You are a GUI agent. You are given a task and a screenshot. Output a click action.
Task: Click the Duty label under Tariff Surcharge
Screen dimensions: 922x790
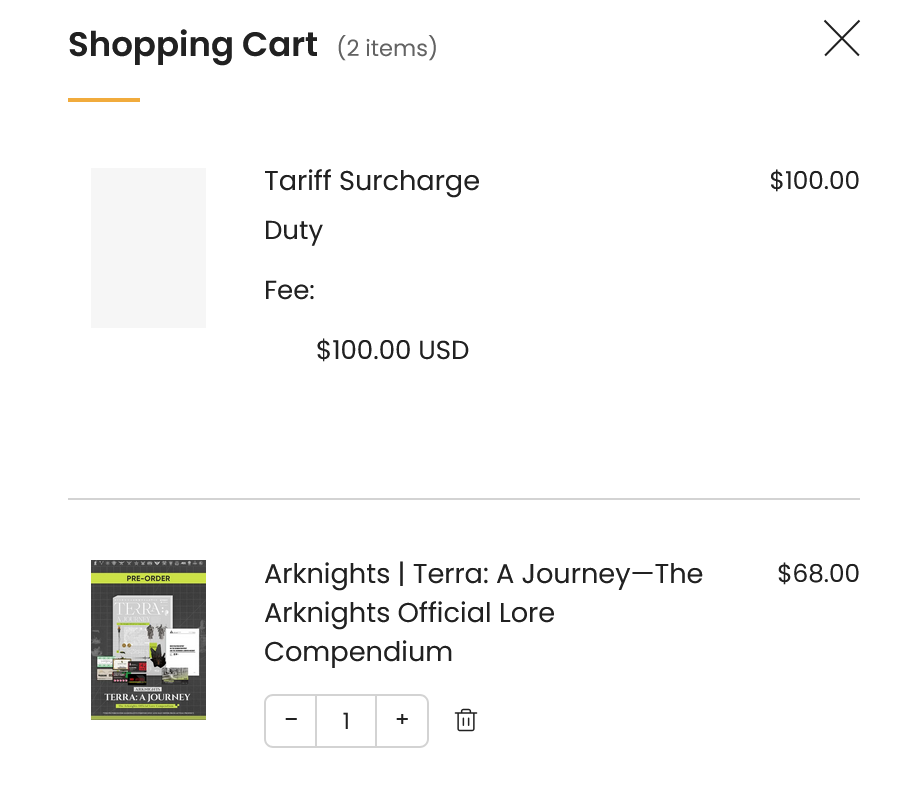pyautogui.click(x=293, y=231)
